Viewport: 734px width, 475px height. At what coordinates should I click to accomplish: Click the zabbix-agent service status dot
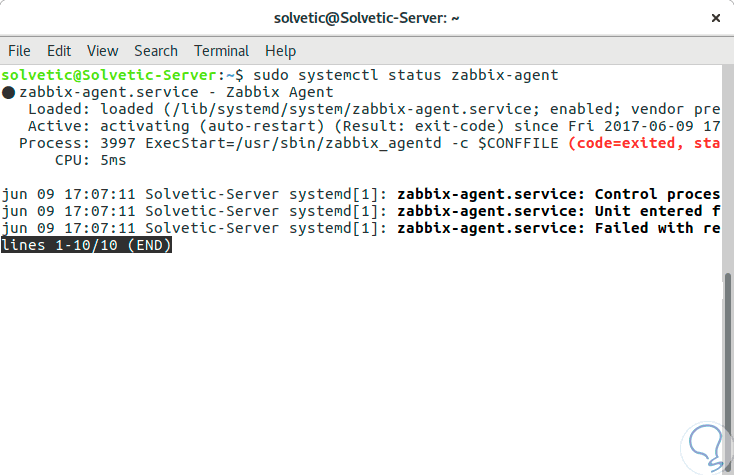(x=8, y=92)
